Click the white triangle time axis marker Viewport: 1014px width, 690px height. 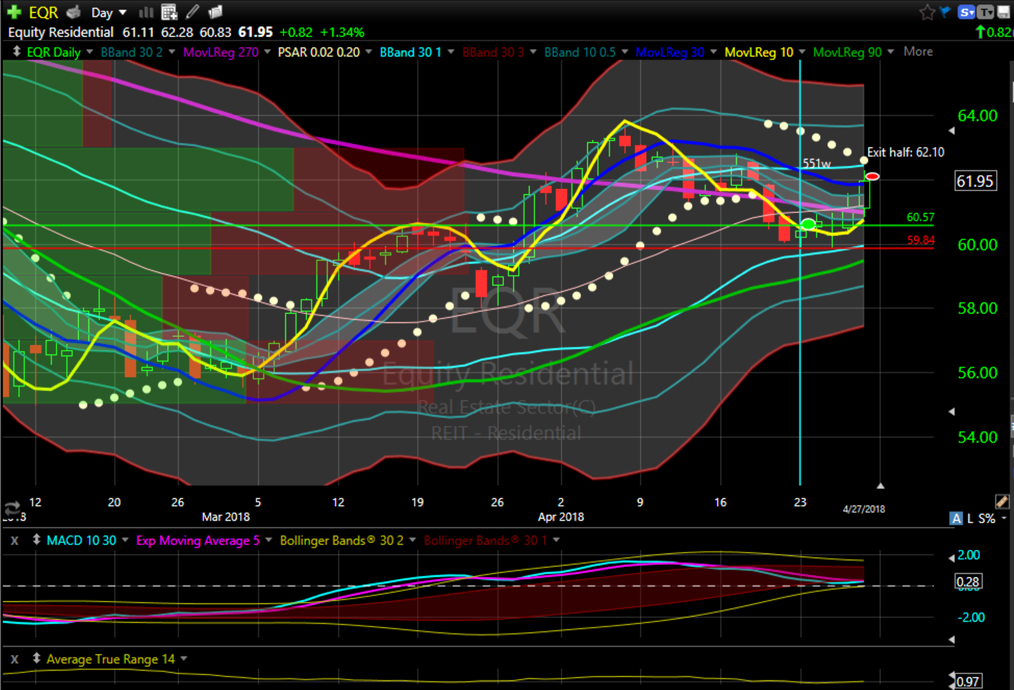pos(880,486)
